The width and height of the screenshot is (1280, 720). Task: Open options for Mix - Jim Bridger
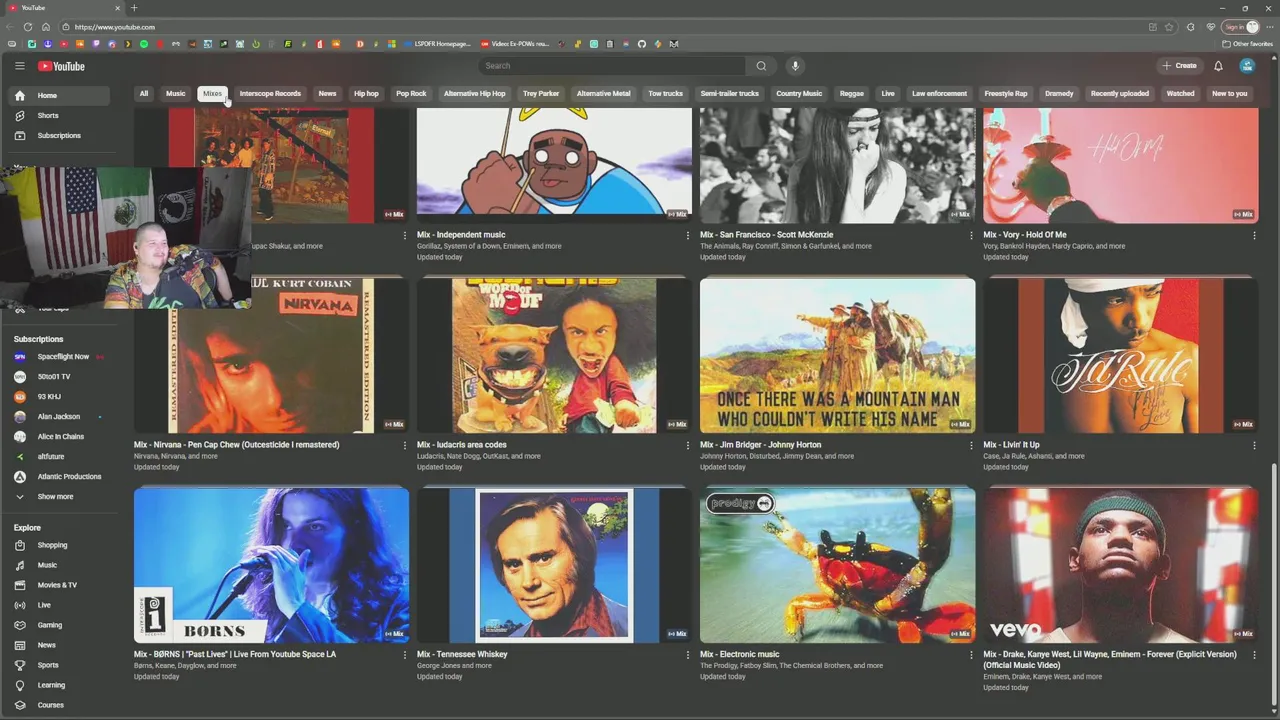click(x=971, y=446)
